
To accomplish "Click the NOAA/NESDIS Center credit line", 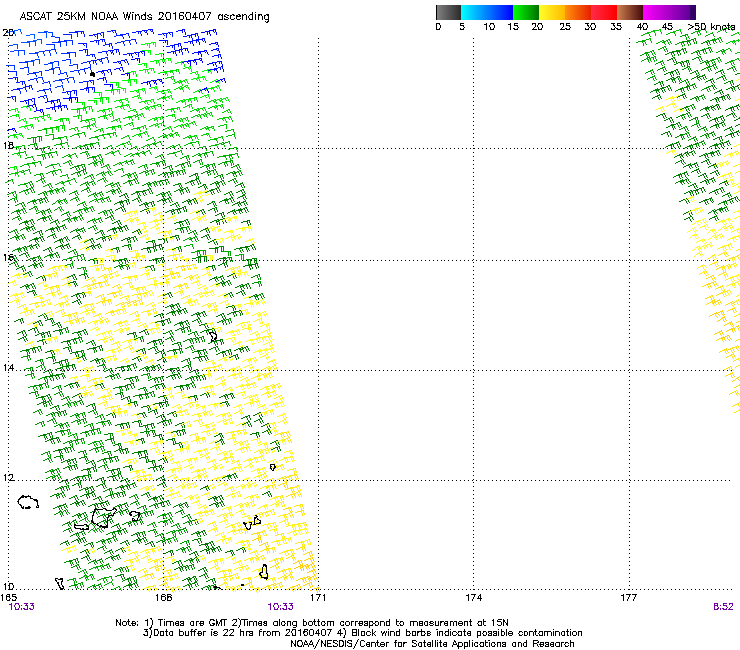I will coord(432,644).
